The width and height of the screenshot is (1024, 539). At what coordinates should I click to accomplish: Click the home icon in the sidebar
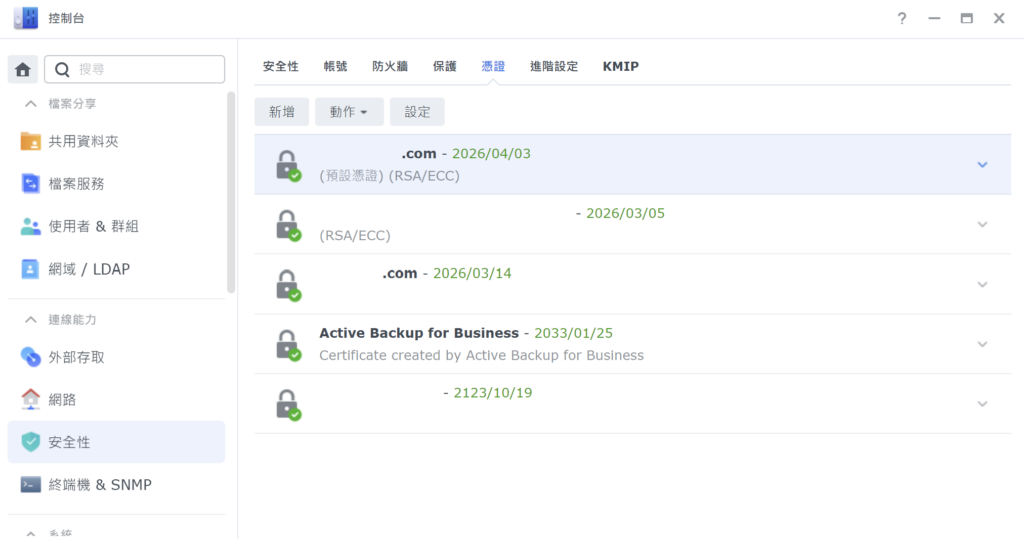tap(23, 69)
